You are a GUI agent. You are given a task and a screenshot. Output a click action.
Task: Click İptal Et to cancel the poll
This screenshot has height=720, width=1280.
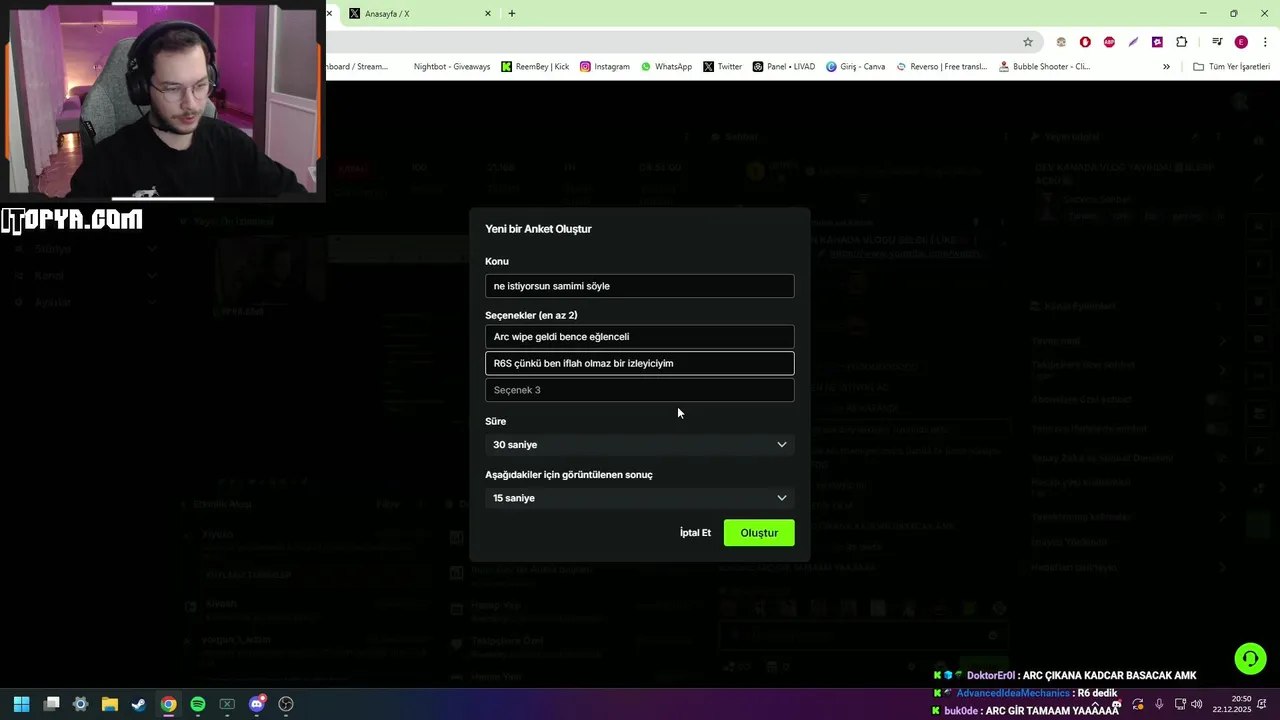pos(695,533)
